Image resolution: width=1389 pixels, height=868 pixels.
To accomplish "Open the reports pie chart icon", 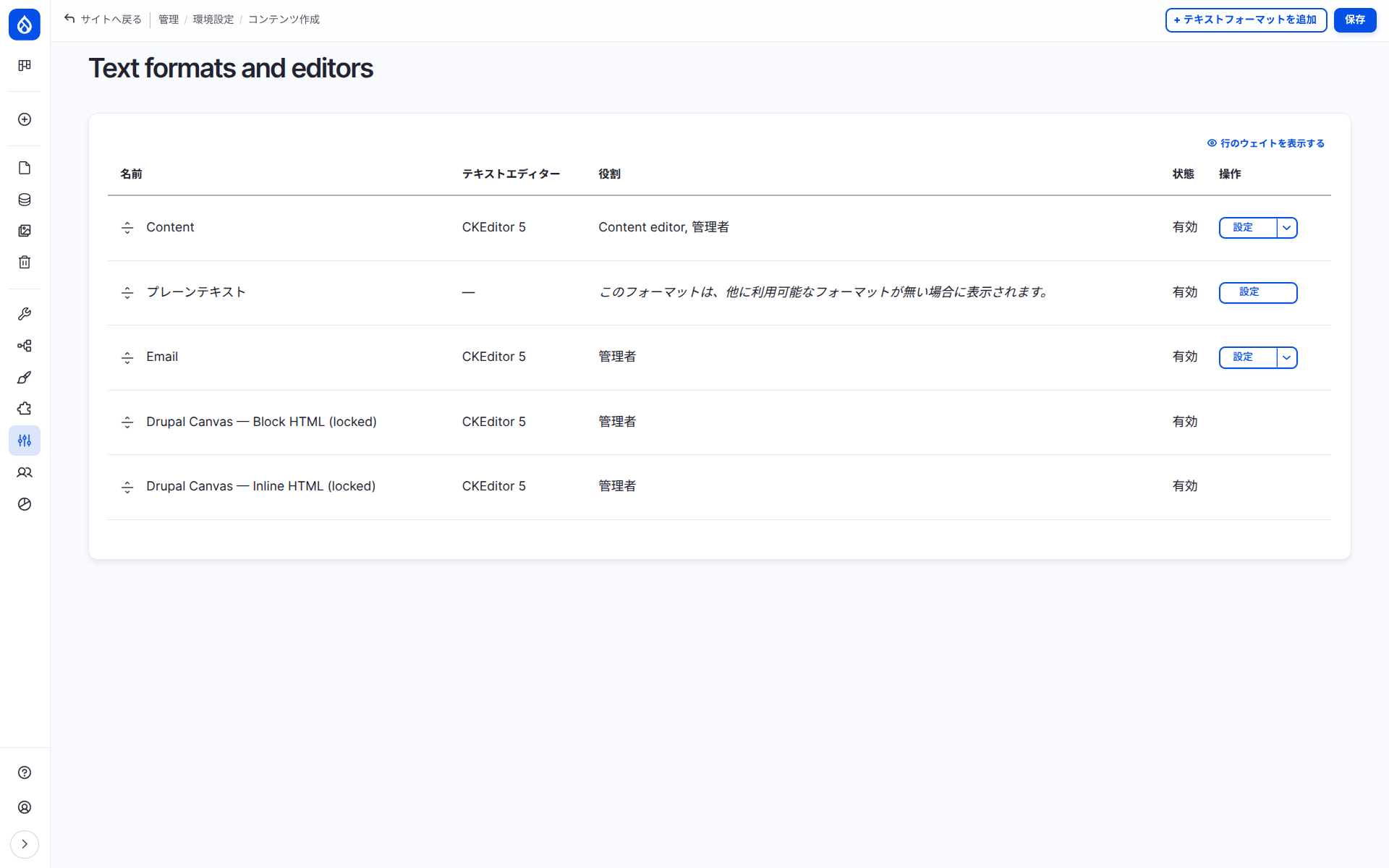I will pos(25,504).
